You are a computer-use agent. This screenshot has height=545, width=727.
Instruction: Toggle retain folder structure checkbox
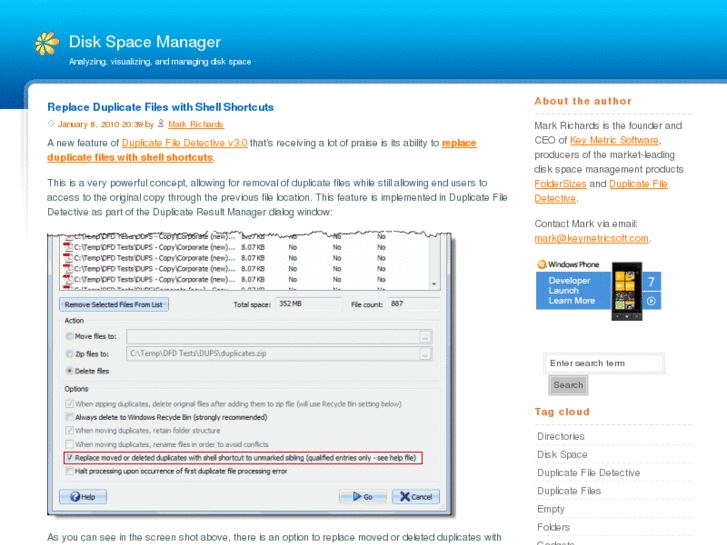pos(70,430)
